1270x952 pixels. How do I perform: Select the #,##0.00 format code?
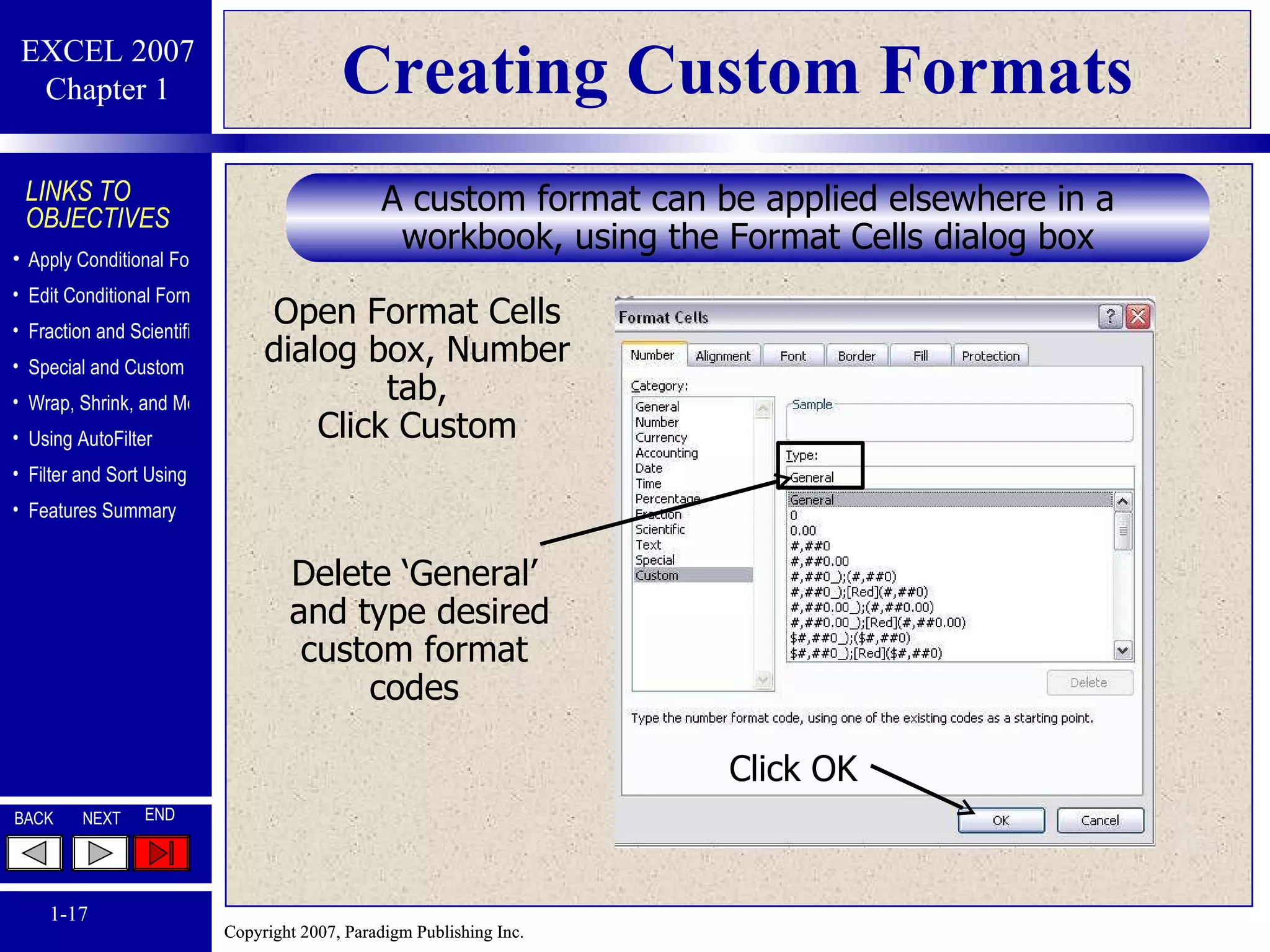pyautogui.click(x=819, y=561)
